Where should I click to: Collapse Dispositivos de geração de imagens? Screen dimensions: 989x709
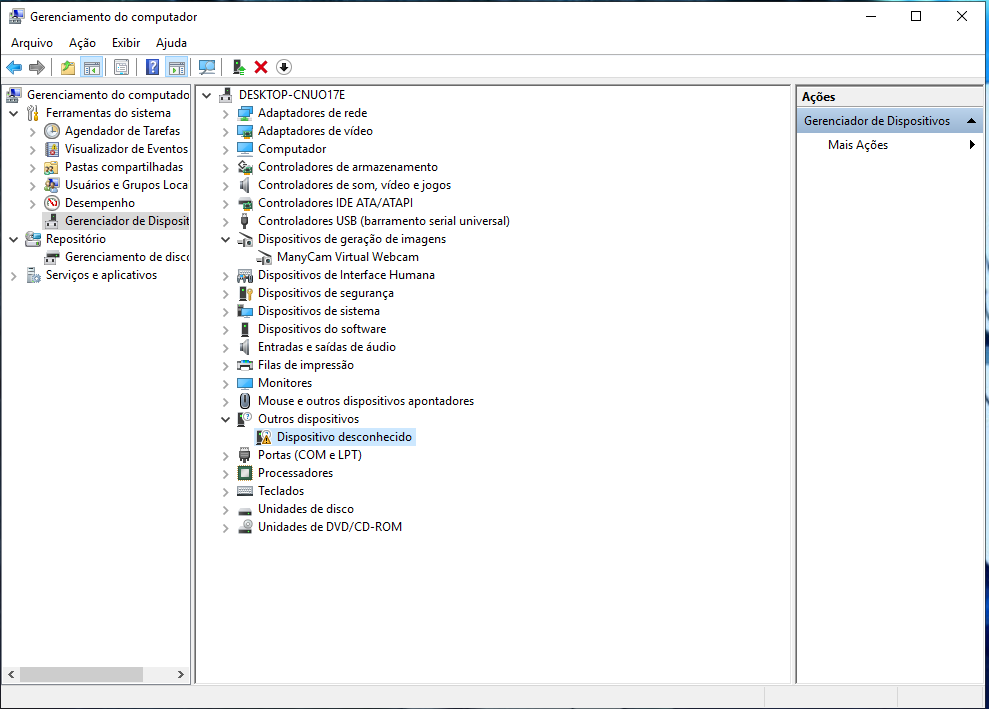226,239
